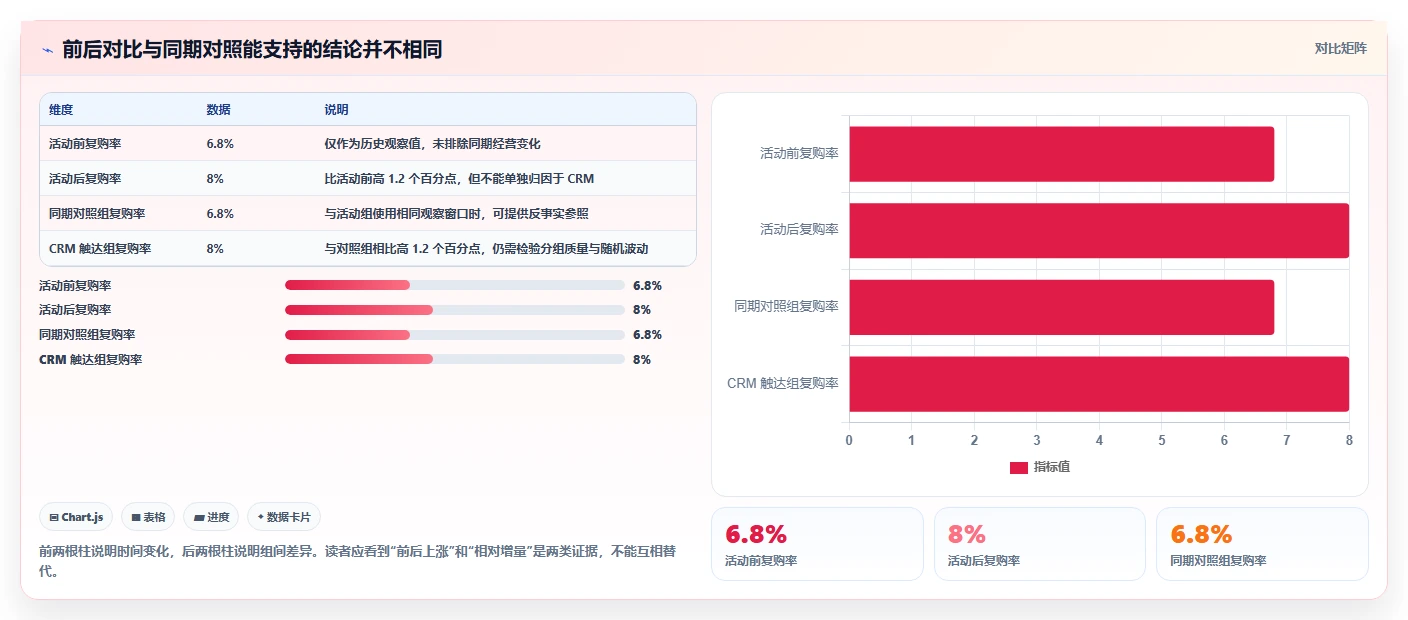Click the 6.8% value in table row 活动前复购率
The width and height of the screenshot is (1408, 620).
click(220, 144)
